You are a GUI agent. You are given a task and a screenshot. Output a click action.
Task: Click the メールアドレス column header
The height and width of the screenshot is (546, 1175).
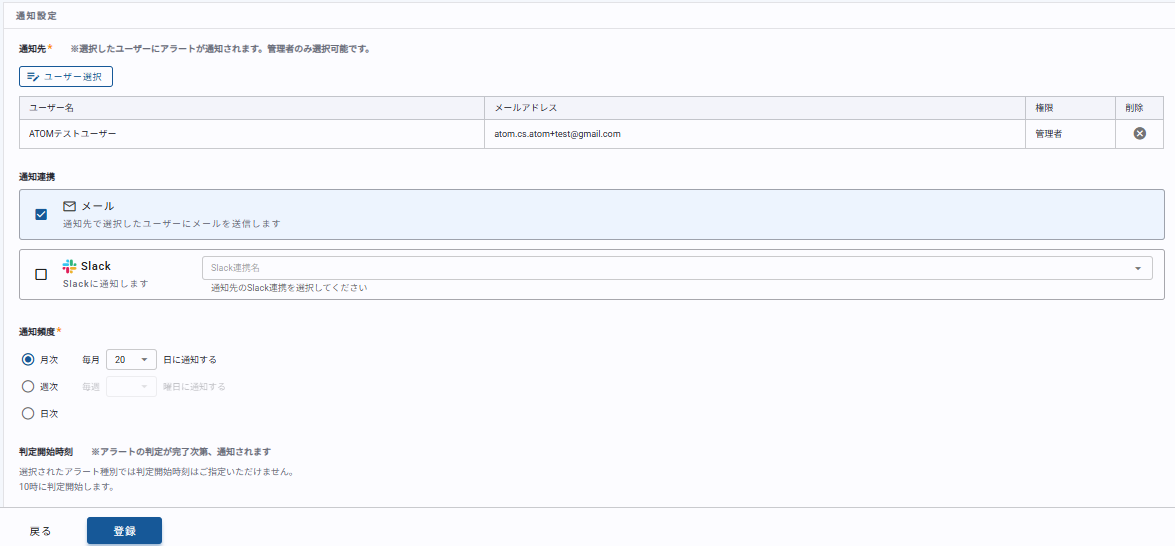526,108
